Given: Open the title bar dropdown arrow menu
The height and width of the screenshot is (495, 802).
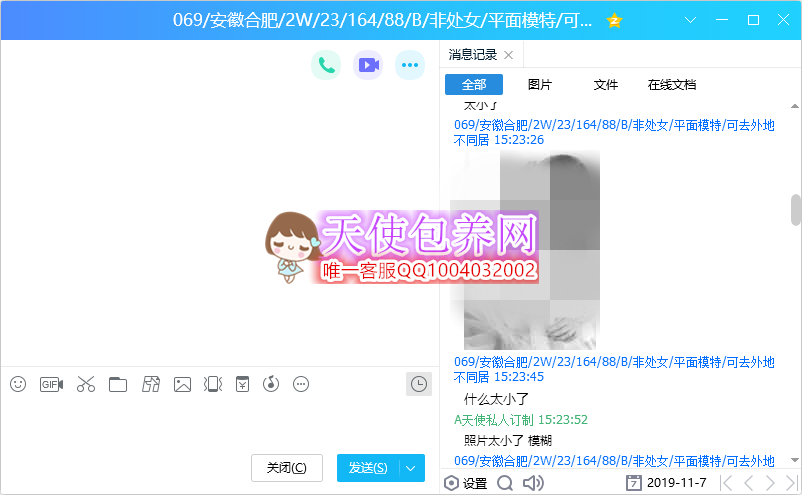Looking at the screenshot, I should coord(690,20).
